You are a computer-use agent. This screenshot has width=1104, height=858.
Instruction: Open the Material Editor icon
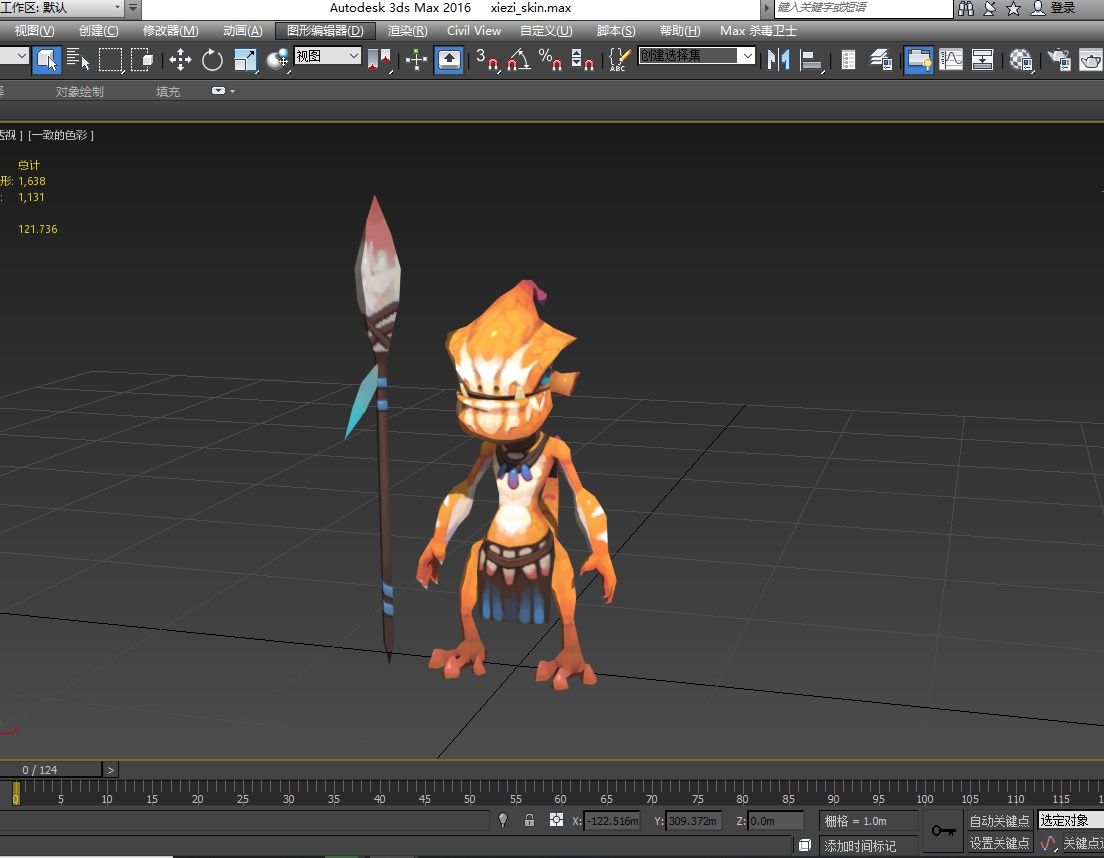click(1020, 60)
